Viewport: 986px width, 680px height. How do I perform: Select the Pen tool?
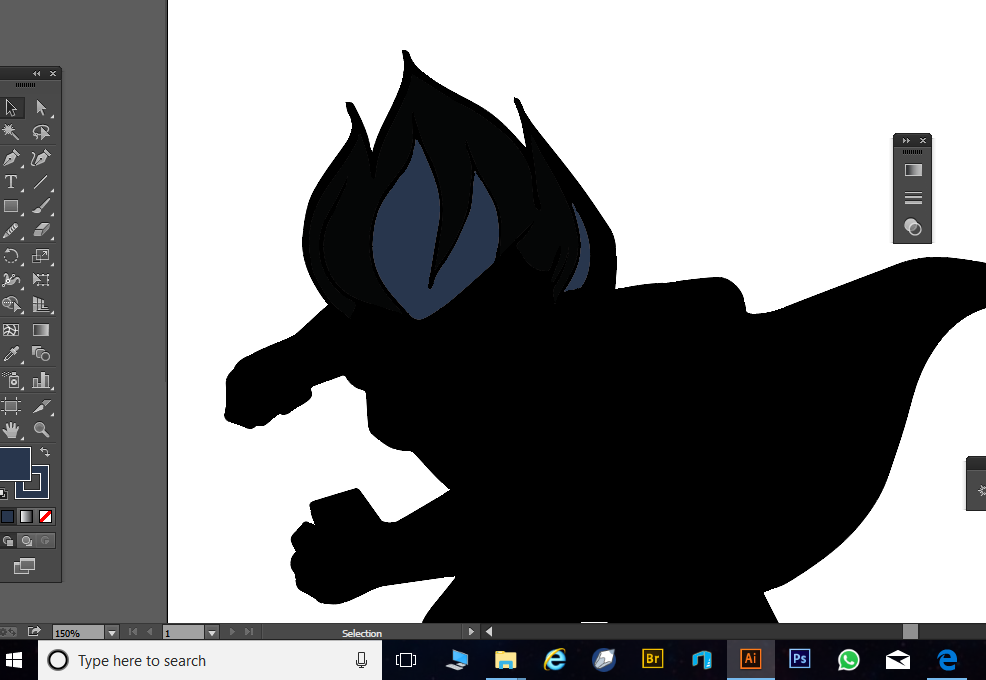[11, 157]
